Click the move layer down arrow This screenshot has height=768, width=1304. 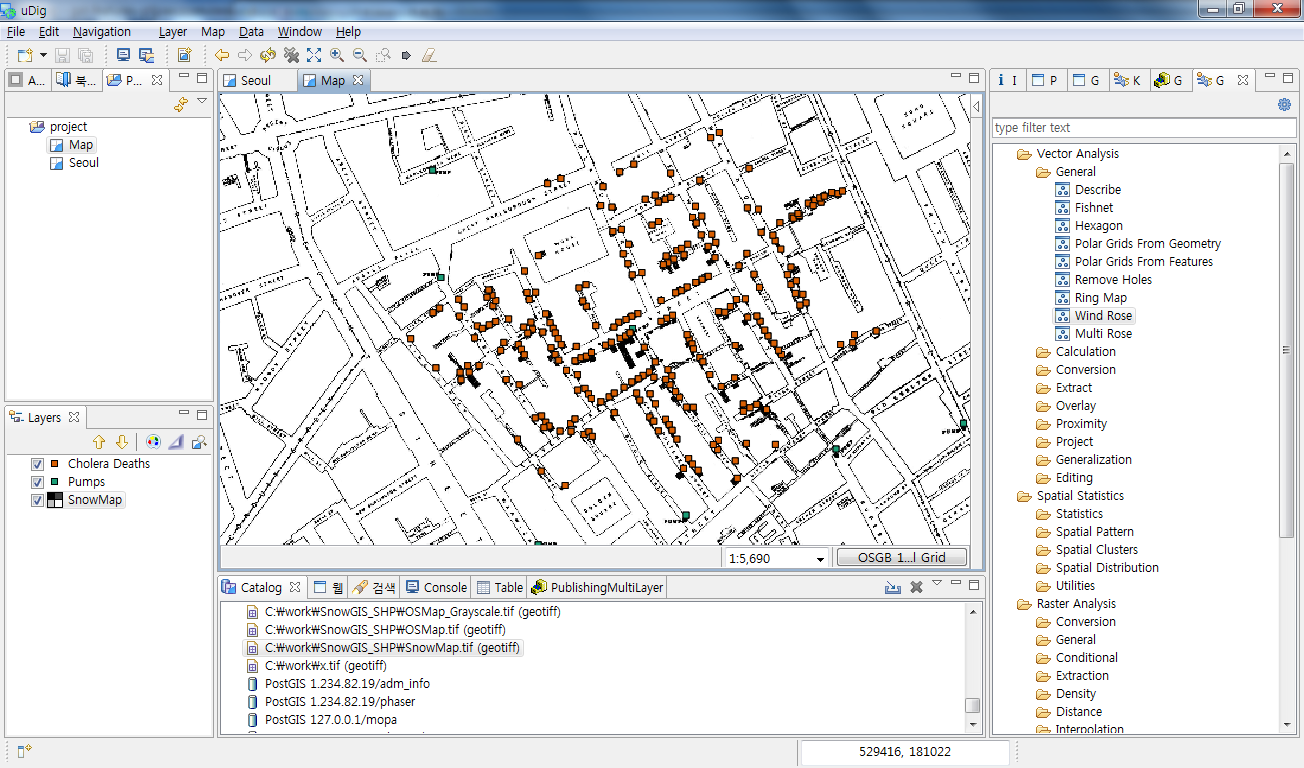pos(122,442)
